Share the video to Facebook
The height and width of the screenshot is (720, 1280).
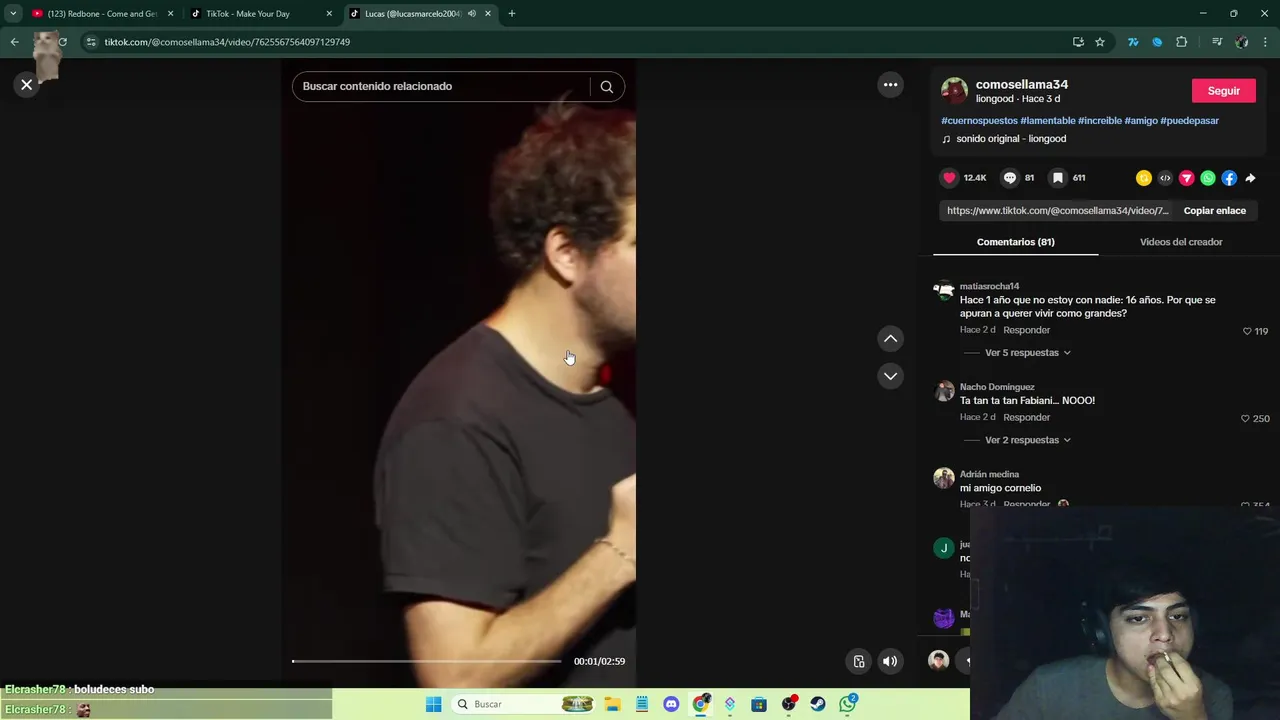pyautogui.click(x=1229, y=178)
